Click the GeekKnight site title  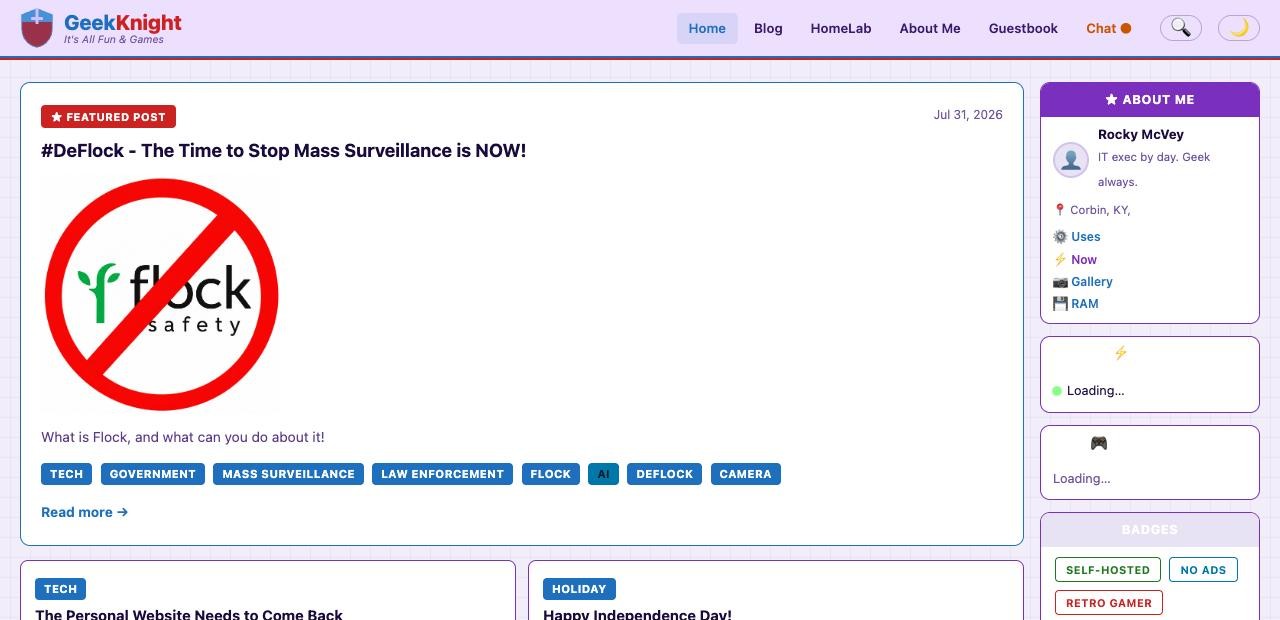(123, 22)
